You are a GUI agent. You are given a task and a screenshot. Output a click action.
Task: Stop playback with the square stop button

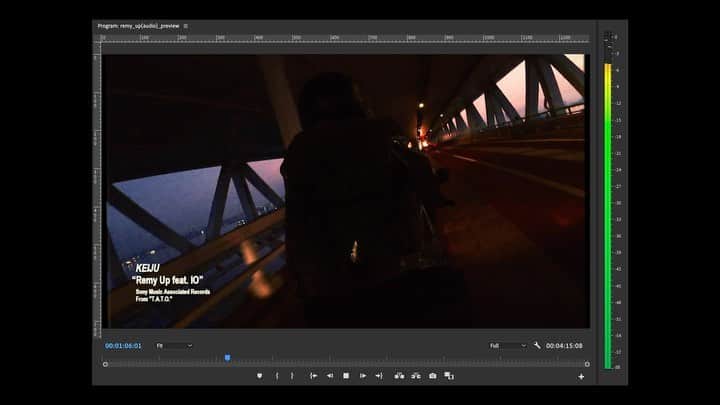coord(346,376)
